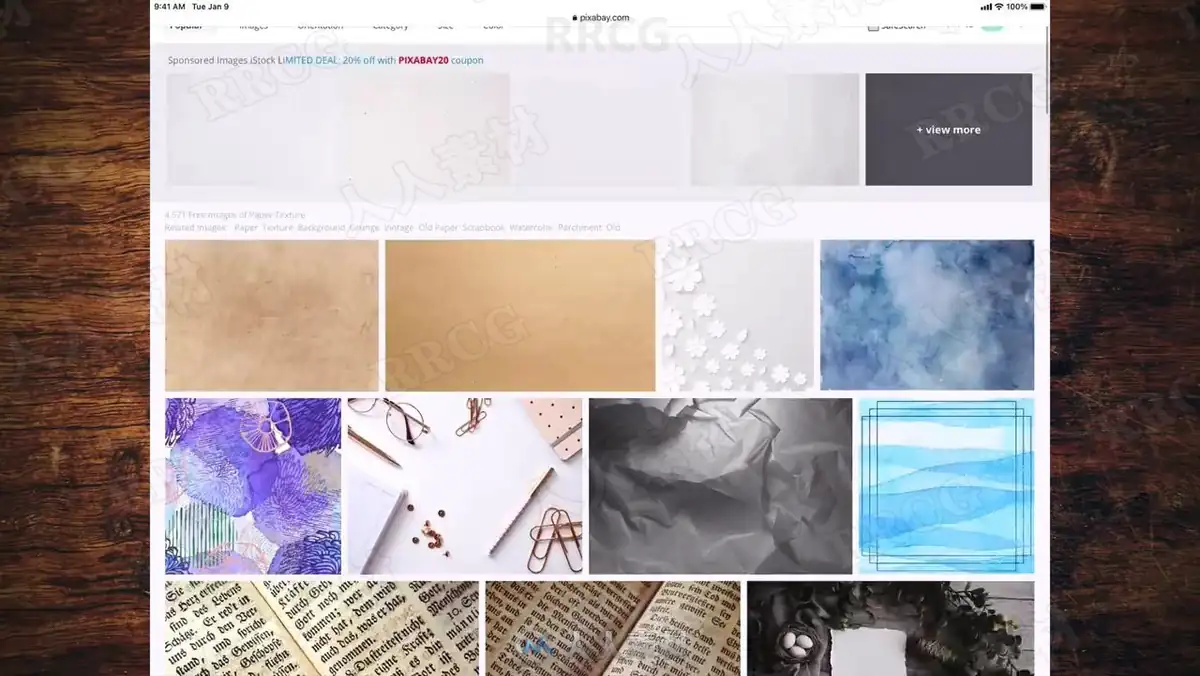
Task: Click the SafeSearch checkbox
Action: [873, 26]
